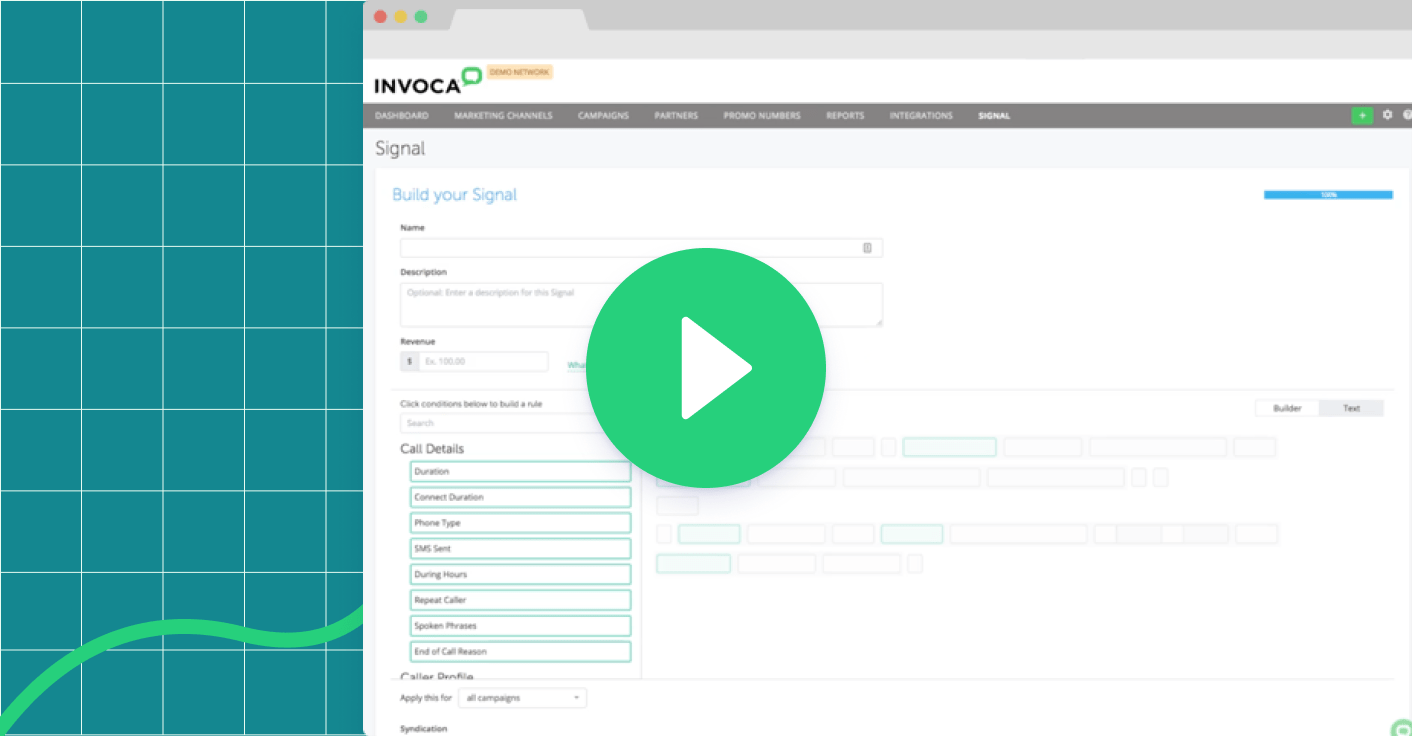Navigate to the Reports menu item

click(845, 115)
